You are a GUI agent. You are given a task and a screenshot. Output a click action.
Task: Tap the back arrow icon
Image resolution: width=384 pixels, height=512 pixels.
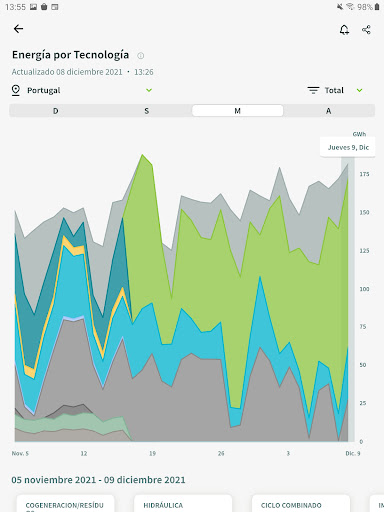(18, 29)
